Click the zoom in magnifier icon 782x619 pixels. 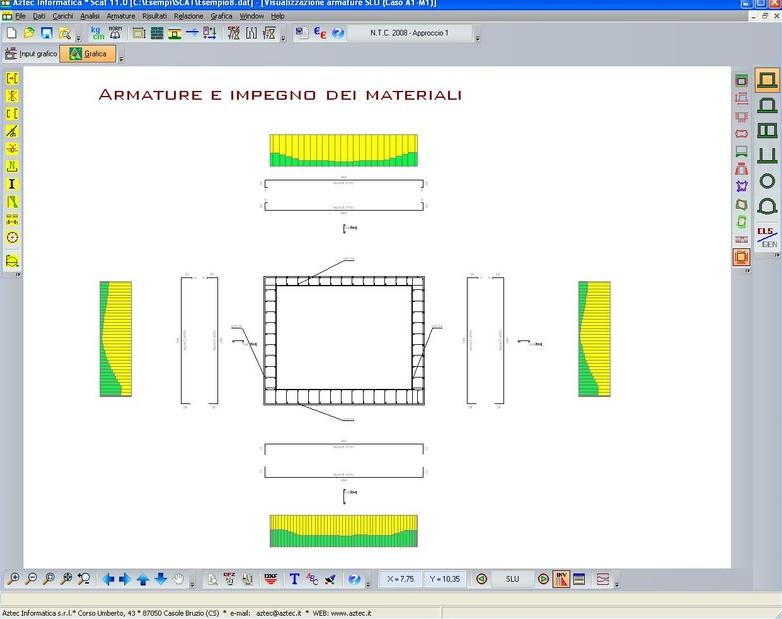(x=13, y=579)
